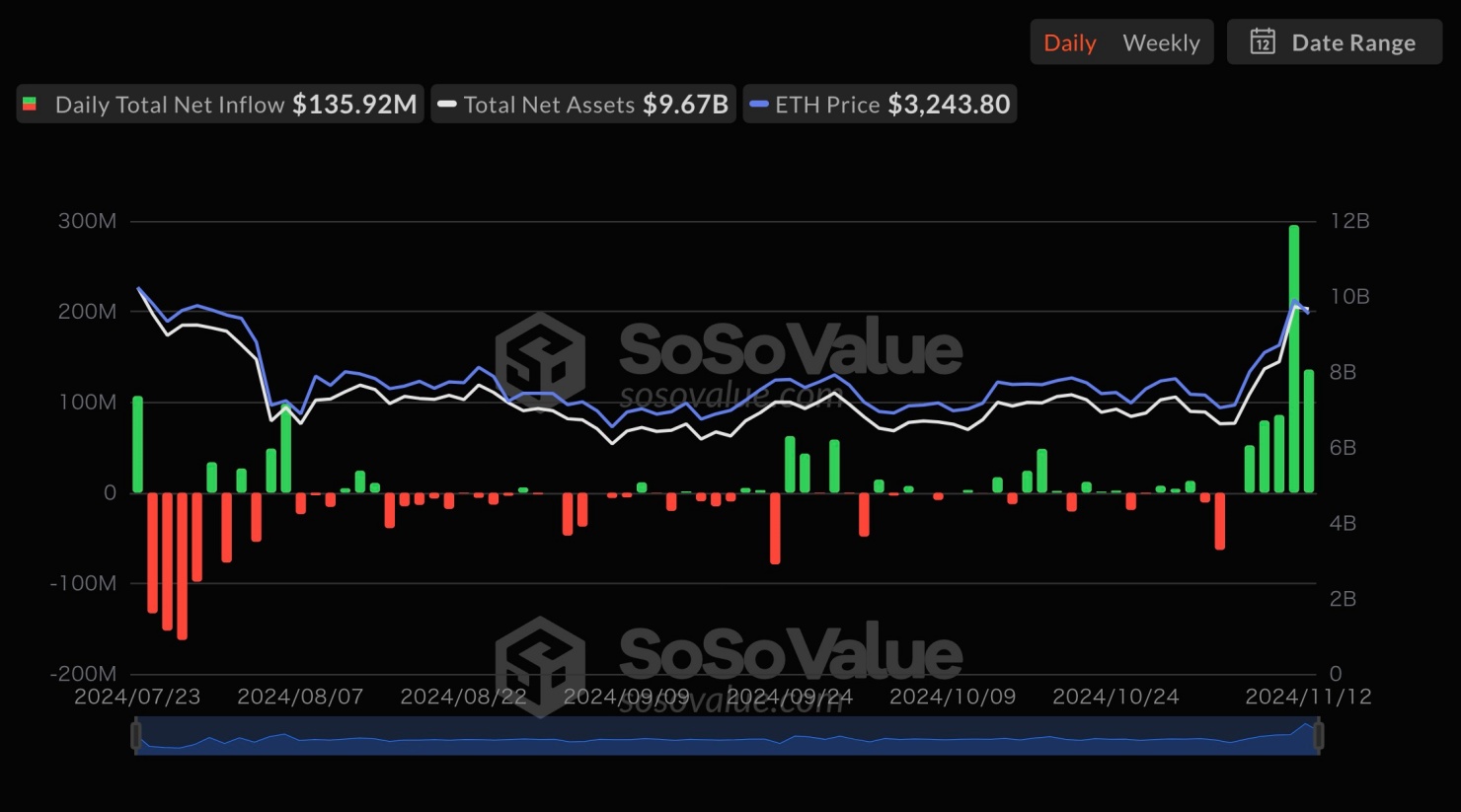This screenshot has width=1461, height=812.
Task: Click the 2024/08/22 axis date label
Action: (463, 697)
